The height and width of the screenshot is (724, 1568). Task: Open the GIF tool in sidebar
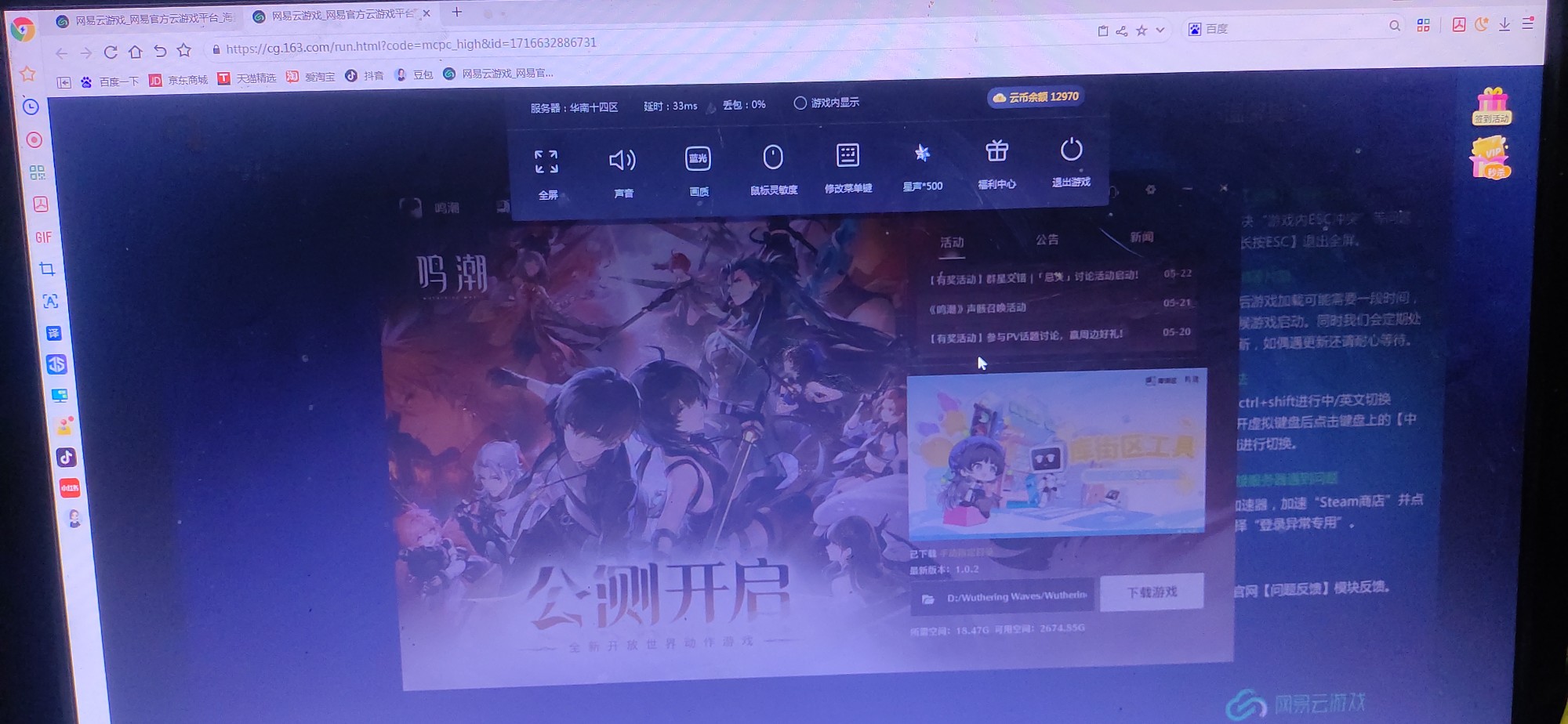[x=43, y=237]
